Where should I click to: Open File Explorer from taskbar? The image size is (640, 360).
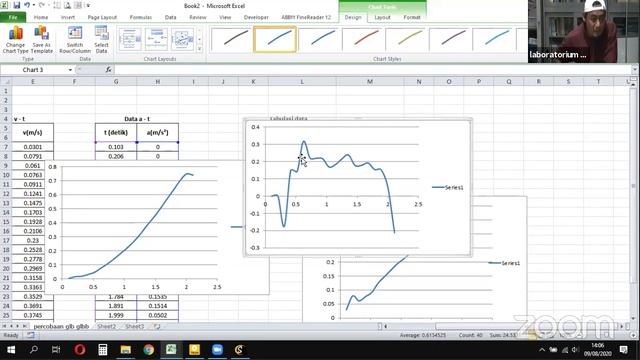point(125,350)
